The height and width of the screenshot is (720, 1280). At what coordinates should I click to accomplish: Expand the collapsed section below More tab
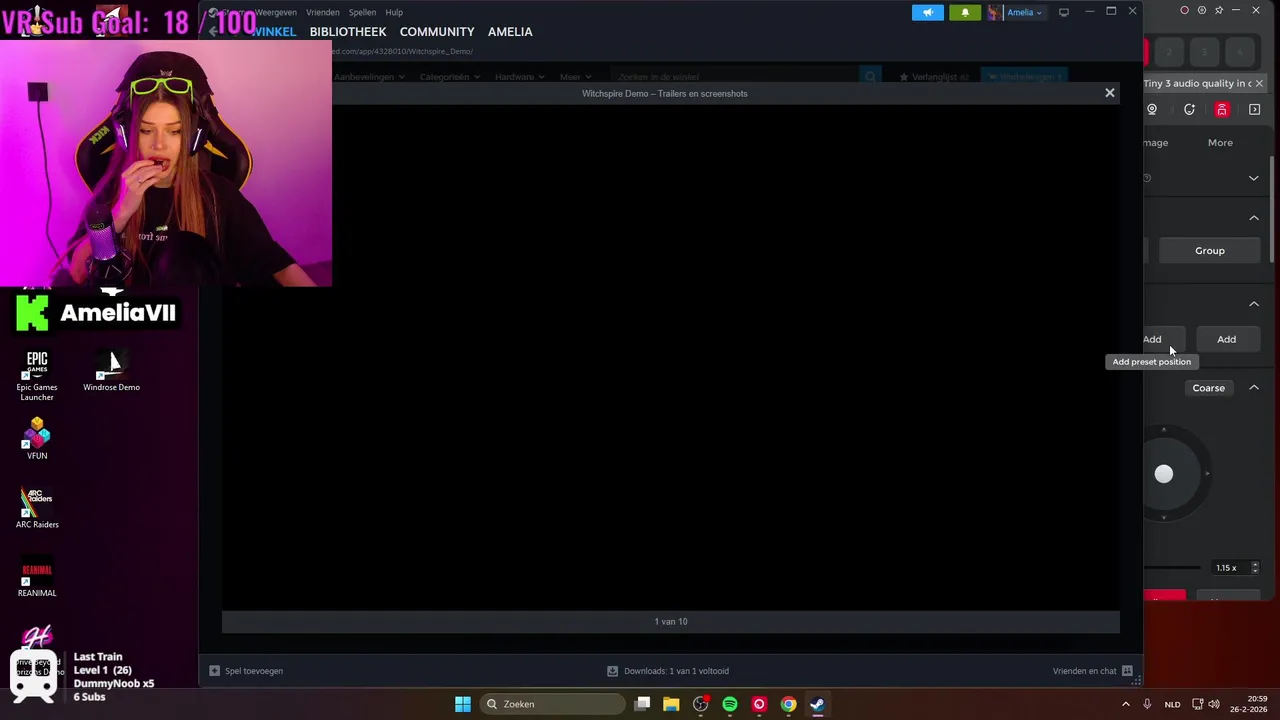[1254, 178]
